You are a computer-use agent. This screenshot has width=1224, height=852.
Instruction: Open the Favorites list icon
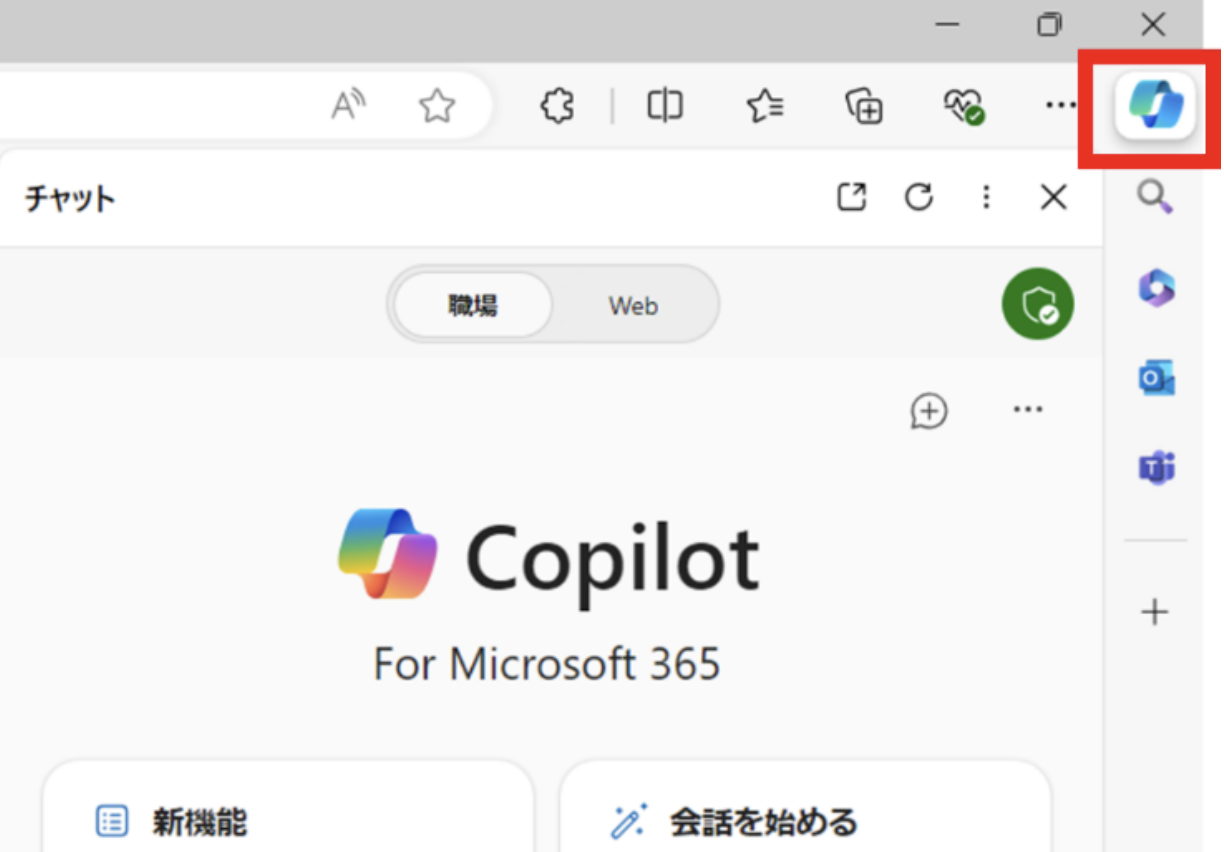coord(765,105)
